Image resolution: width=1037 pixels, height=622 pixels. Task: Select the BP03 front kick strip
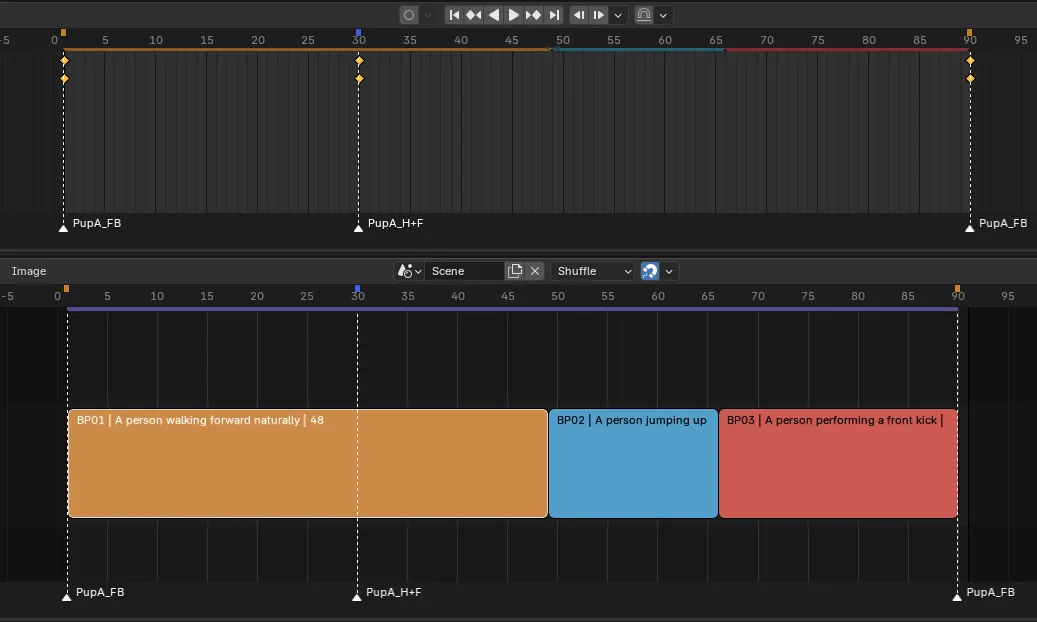(x=838, y=463)
